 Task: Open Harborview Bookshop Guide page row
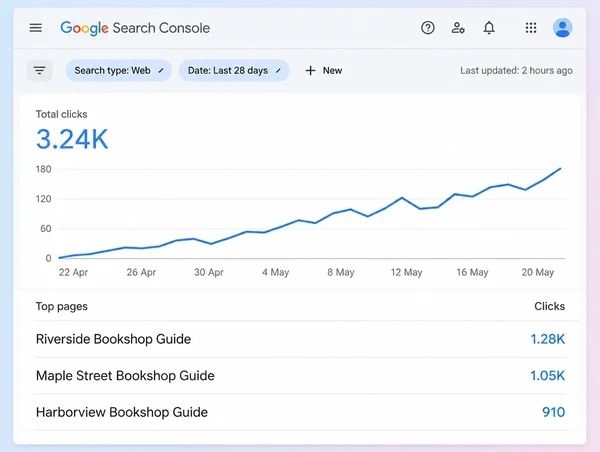[x=300, y=412]
